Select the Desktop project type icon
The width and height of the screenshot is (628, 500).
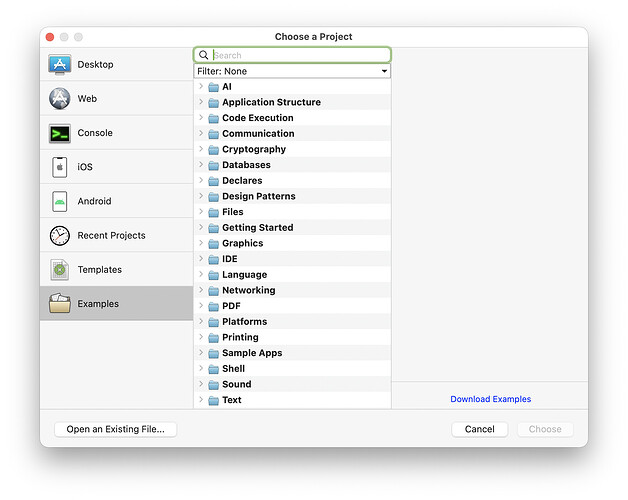pos(59,65)
